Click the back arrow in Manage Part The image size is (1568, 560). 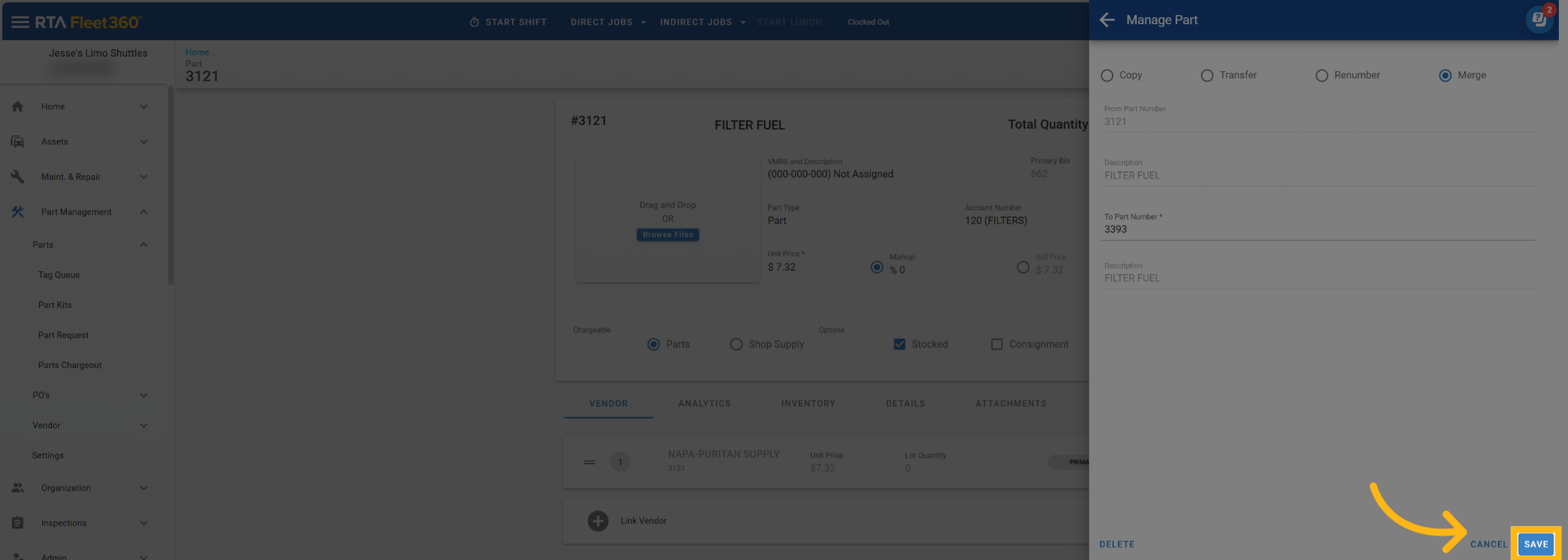(x=1107, y=20)
